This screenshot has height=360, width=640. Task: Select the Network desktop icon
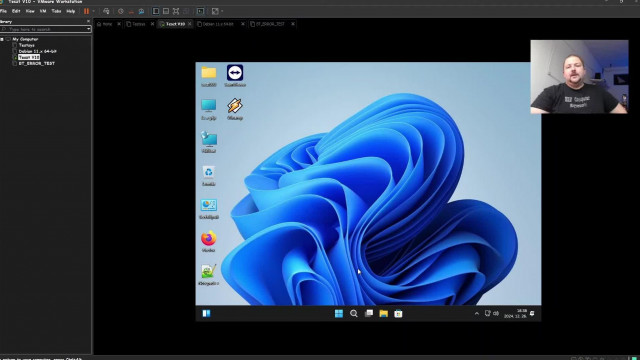pyautogui.click(x=209, y=142)
